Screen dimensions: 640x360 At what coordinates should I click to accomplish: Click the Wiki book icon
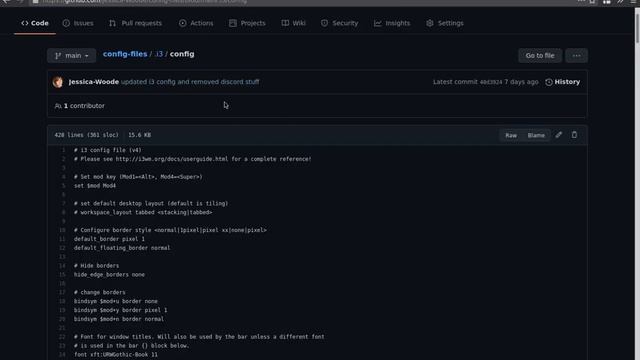(285, 23)
